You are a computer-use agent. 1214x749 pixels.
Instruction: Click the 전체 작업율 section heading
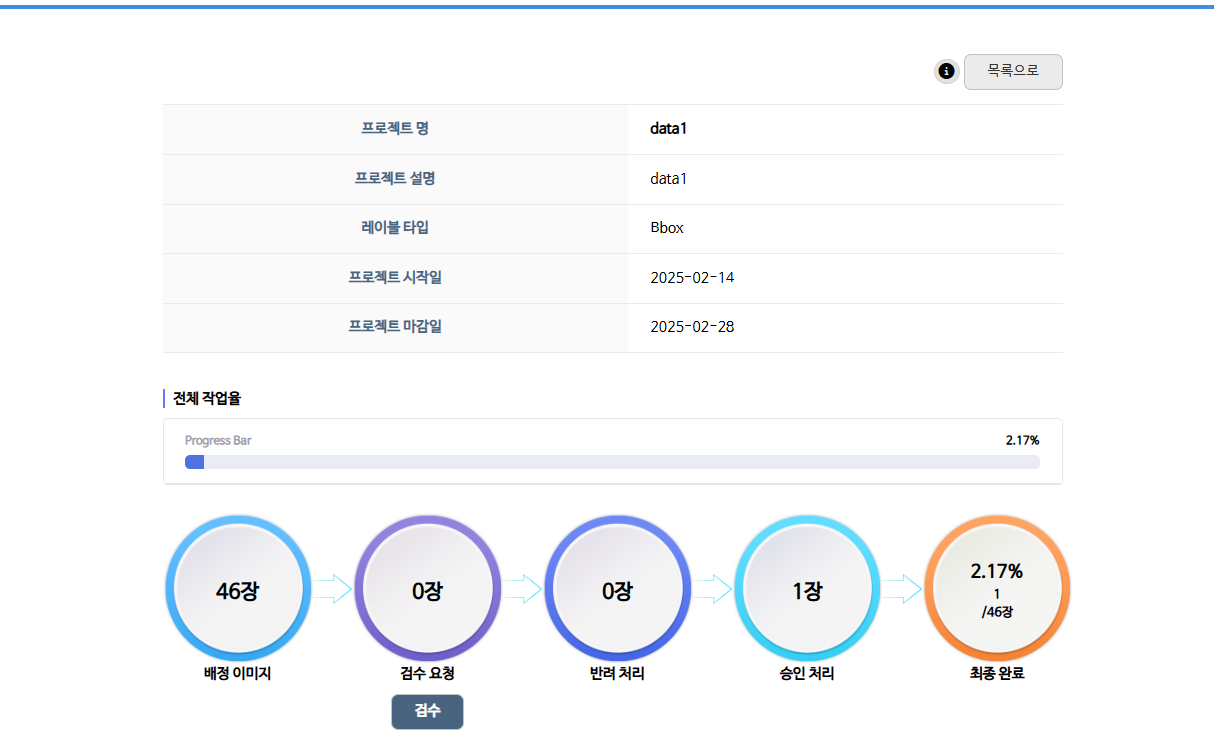[x=207, y=398]
